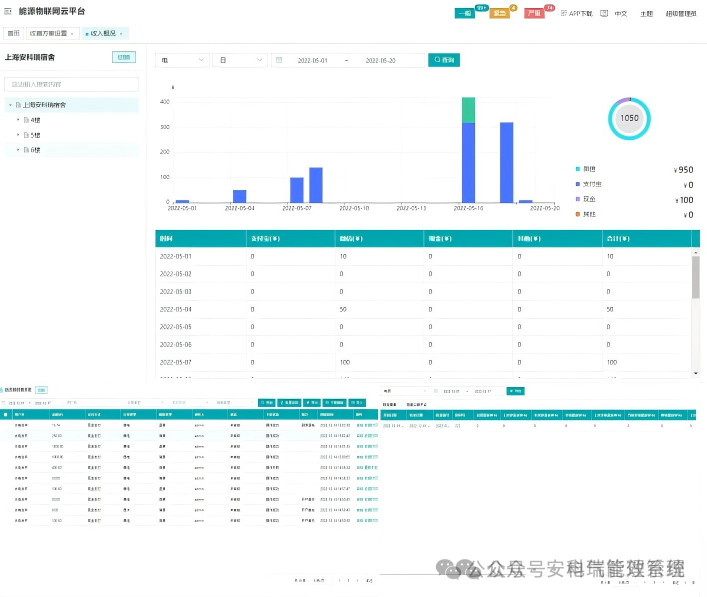
Task: Collapse the 上海安科瑞宿舍 tree node arrow
Action: [x=10, y=105]
